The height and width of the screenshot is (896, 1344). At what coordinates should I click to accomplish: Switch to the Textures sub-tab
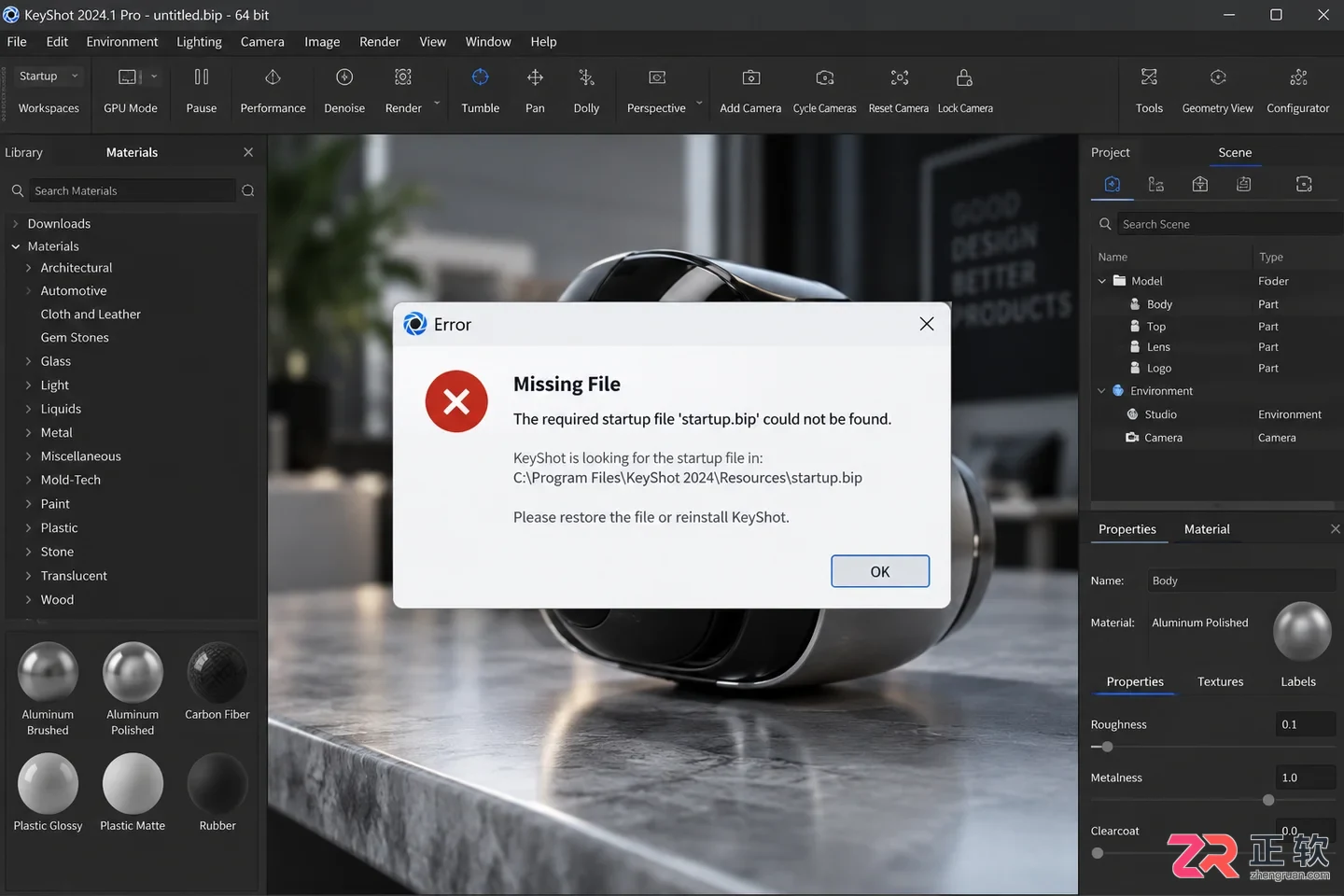coord(1220,682)
